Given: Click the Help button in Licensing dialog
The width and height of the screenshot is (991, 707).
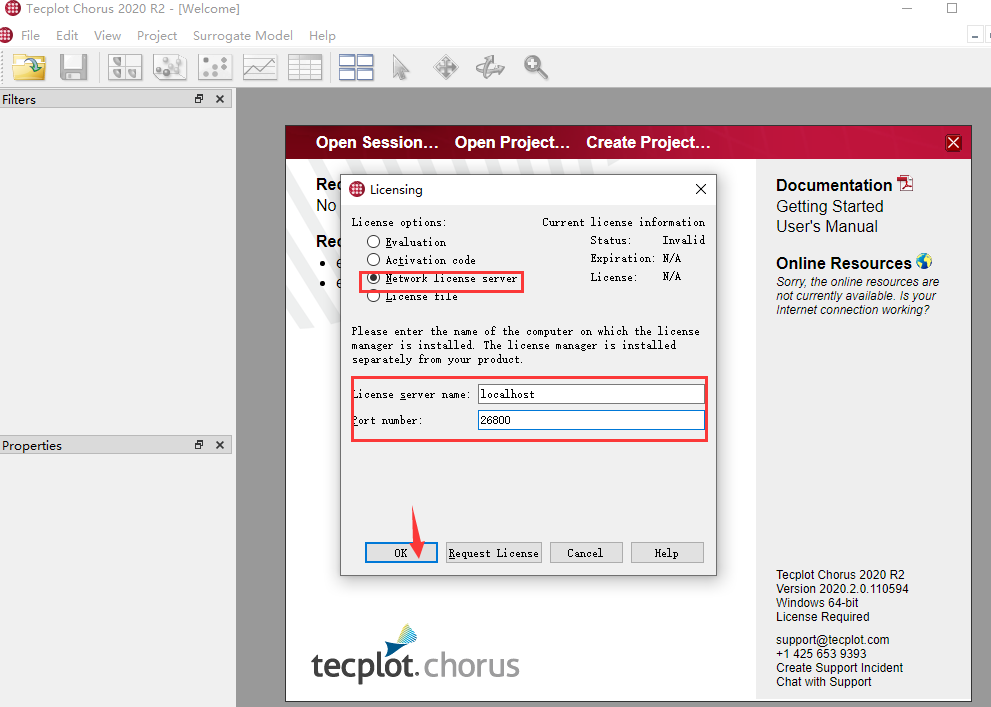Looking at the screenshot, I should [x=667, y=553].
